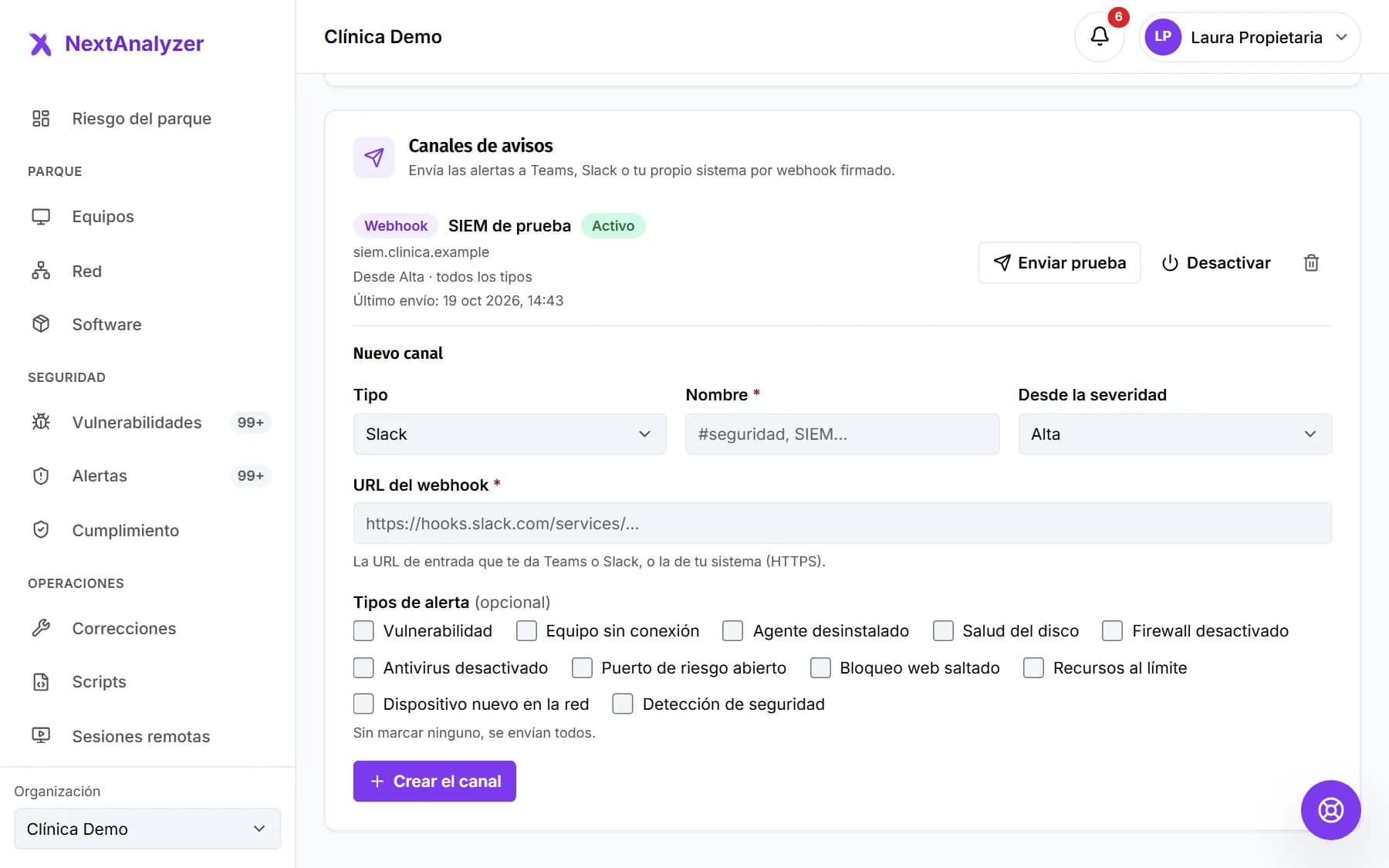Screen dimensions: 1389x868
Task: Click the Riesgo del parque dashboard icon
Action: (x=41, y=118)
